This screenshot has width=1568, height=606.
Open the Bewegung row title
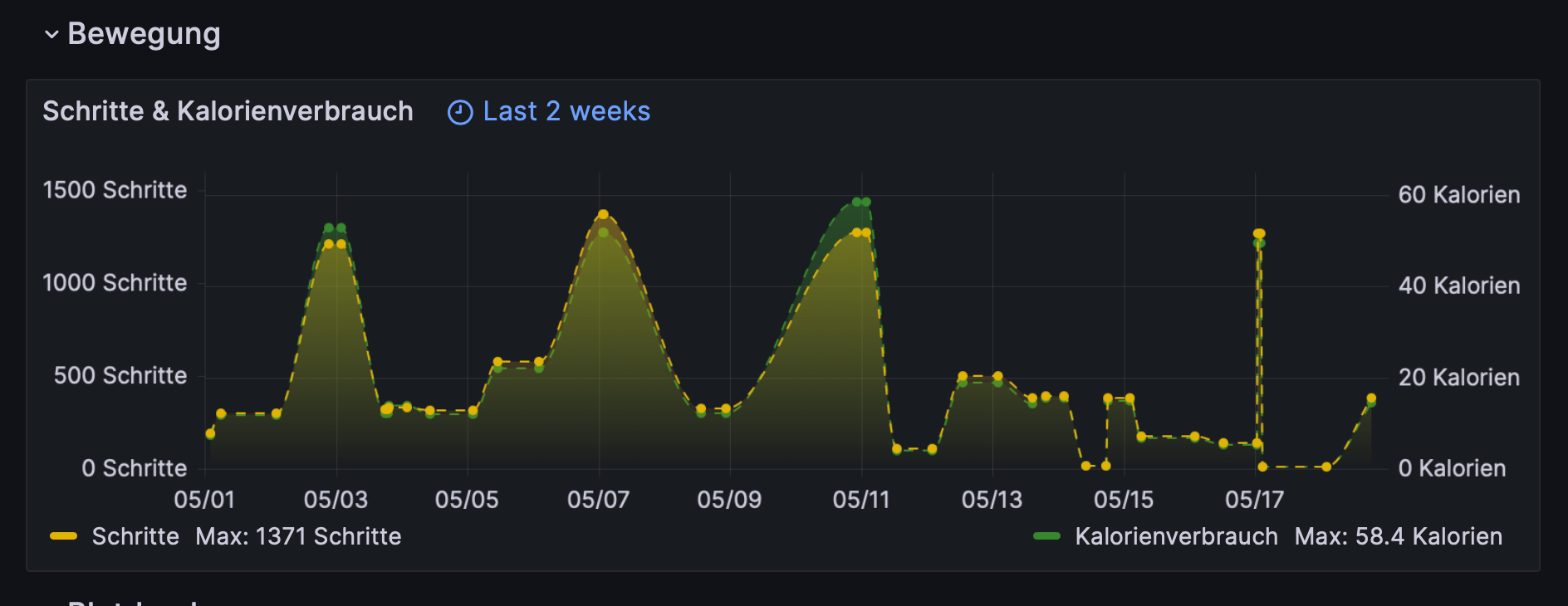[x=144, y=33]
